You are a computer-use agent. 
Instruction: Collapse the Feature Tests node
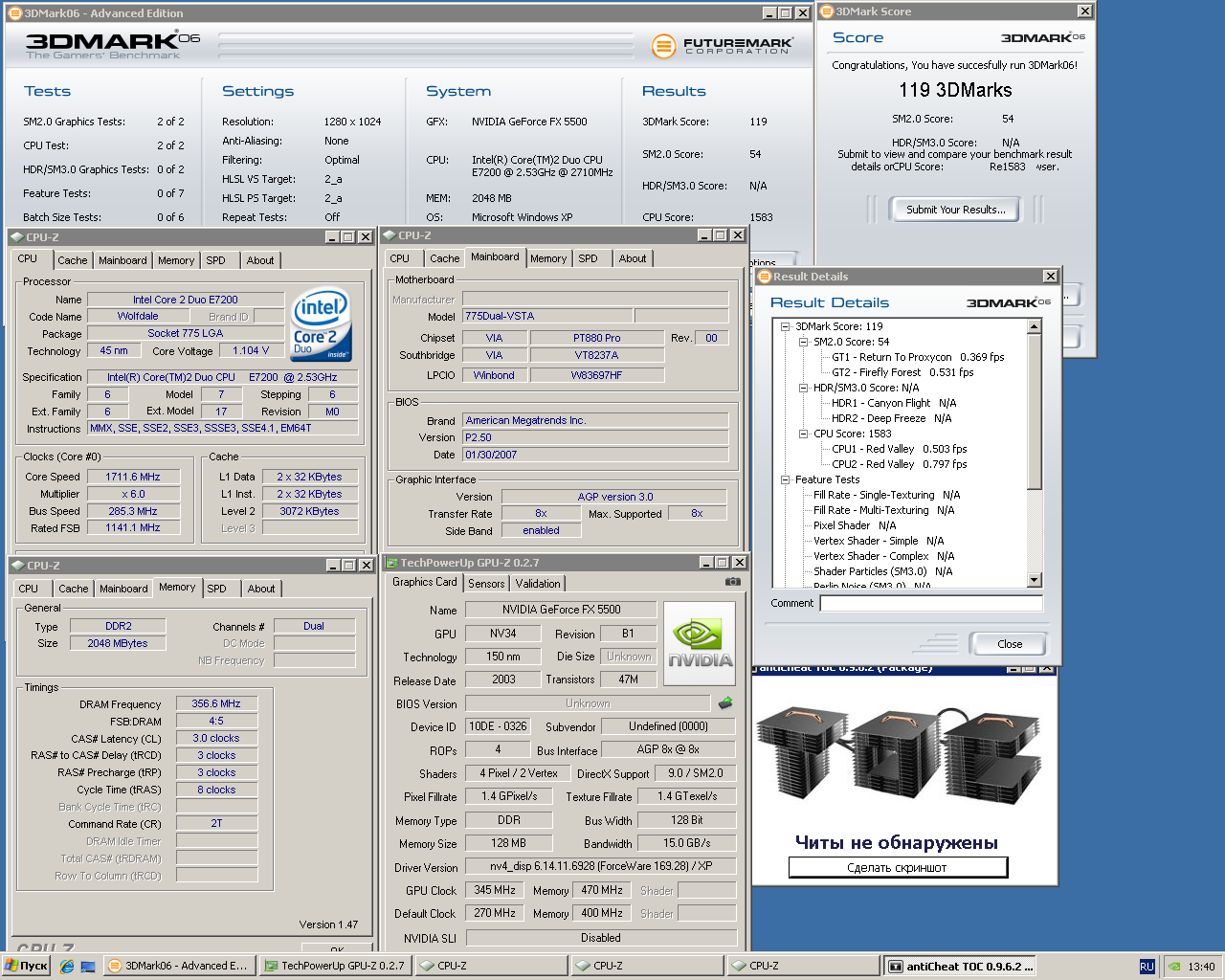click(x=786, y=479)
